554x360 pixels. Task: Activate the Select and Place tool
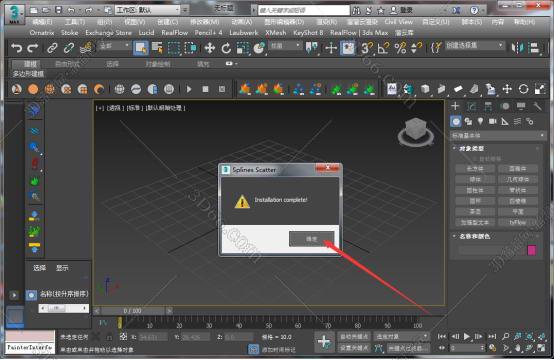[259, 48]
